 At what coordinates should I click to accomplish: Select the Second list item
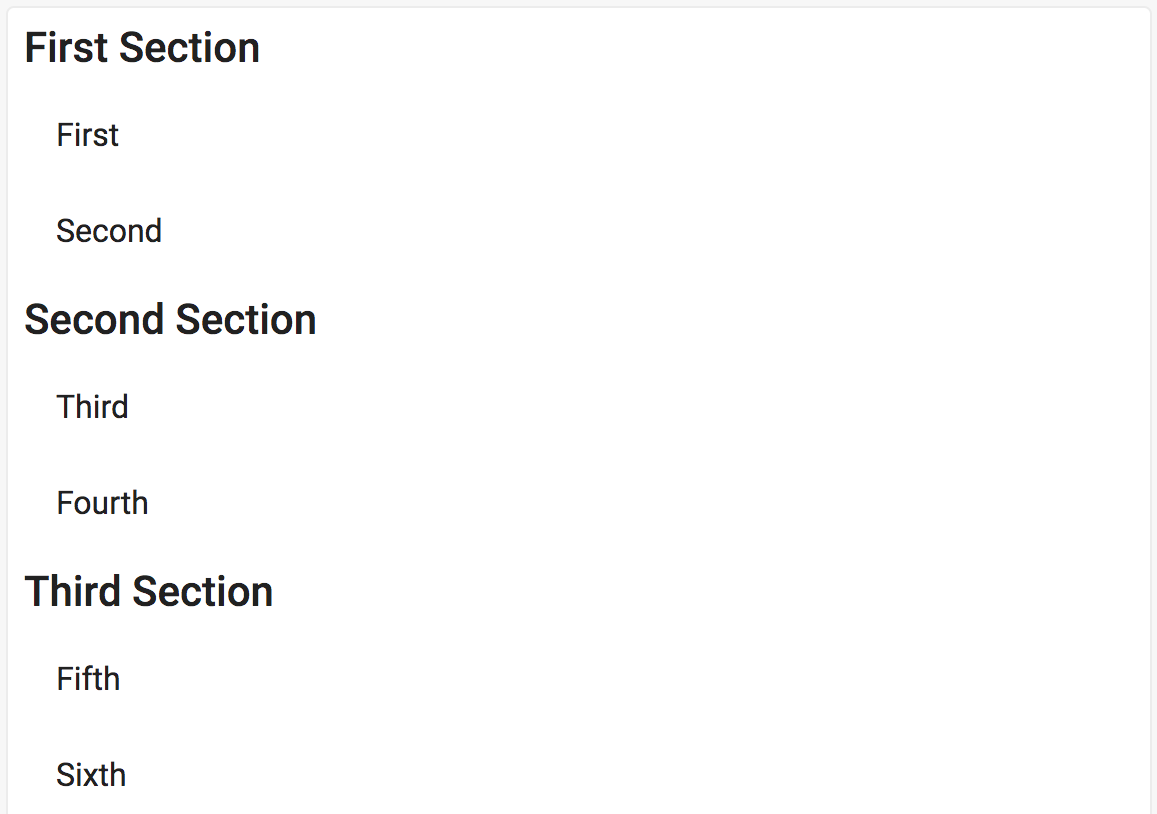tap(109, 231)
